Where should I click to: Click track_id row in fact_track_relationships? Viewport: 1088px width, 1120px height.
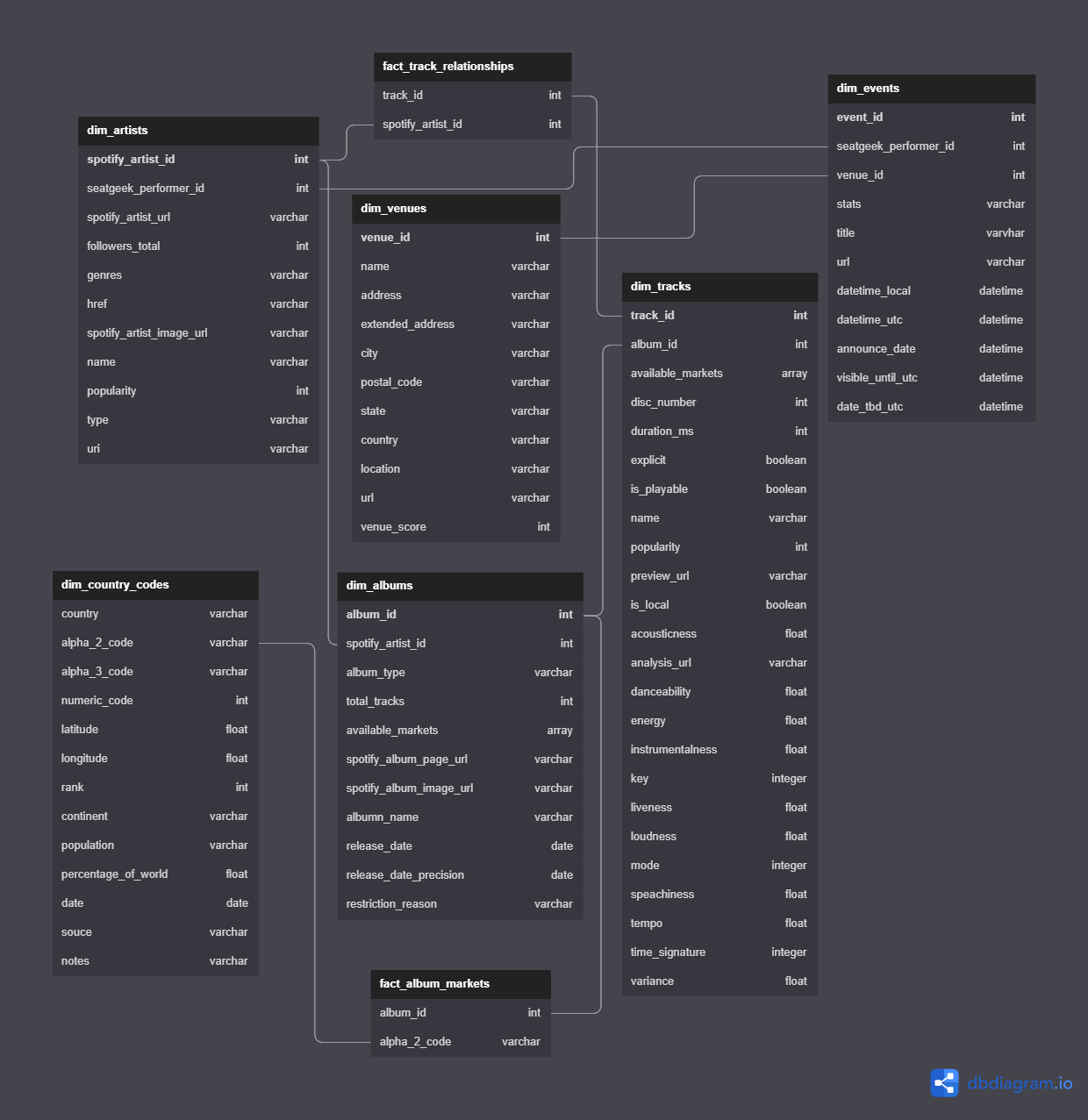pyautogui.click(x=472, y=96)
